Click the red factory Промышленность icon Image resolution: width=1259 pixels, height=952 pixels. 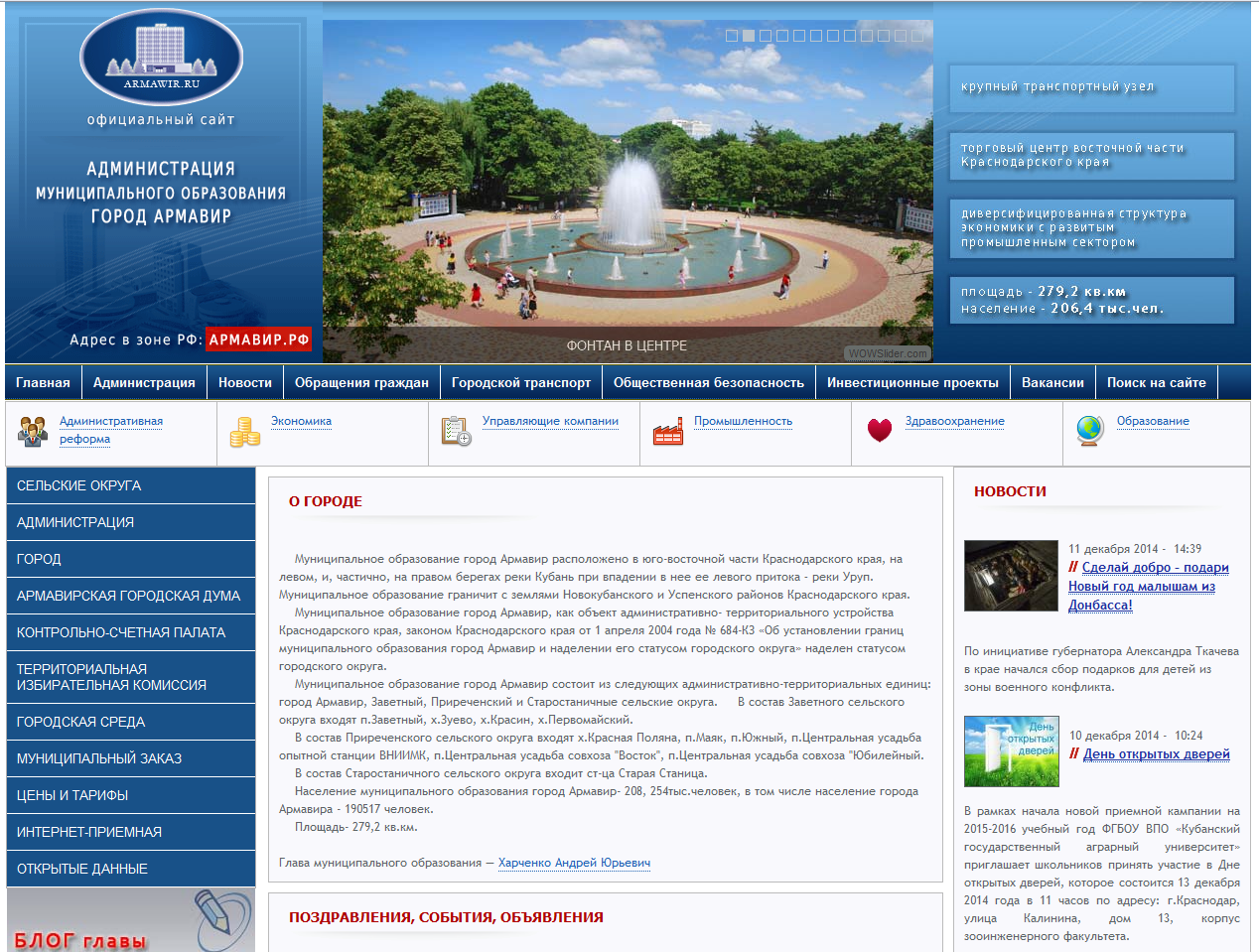coord(667,432)
